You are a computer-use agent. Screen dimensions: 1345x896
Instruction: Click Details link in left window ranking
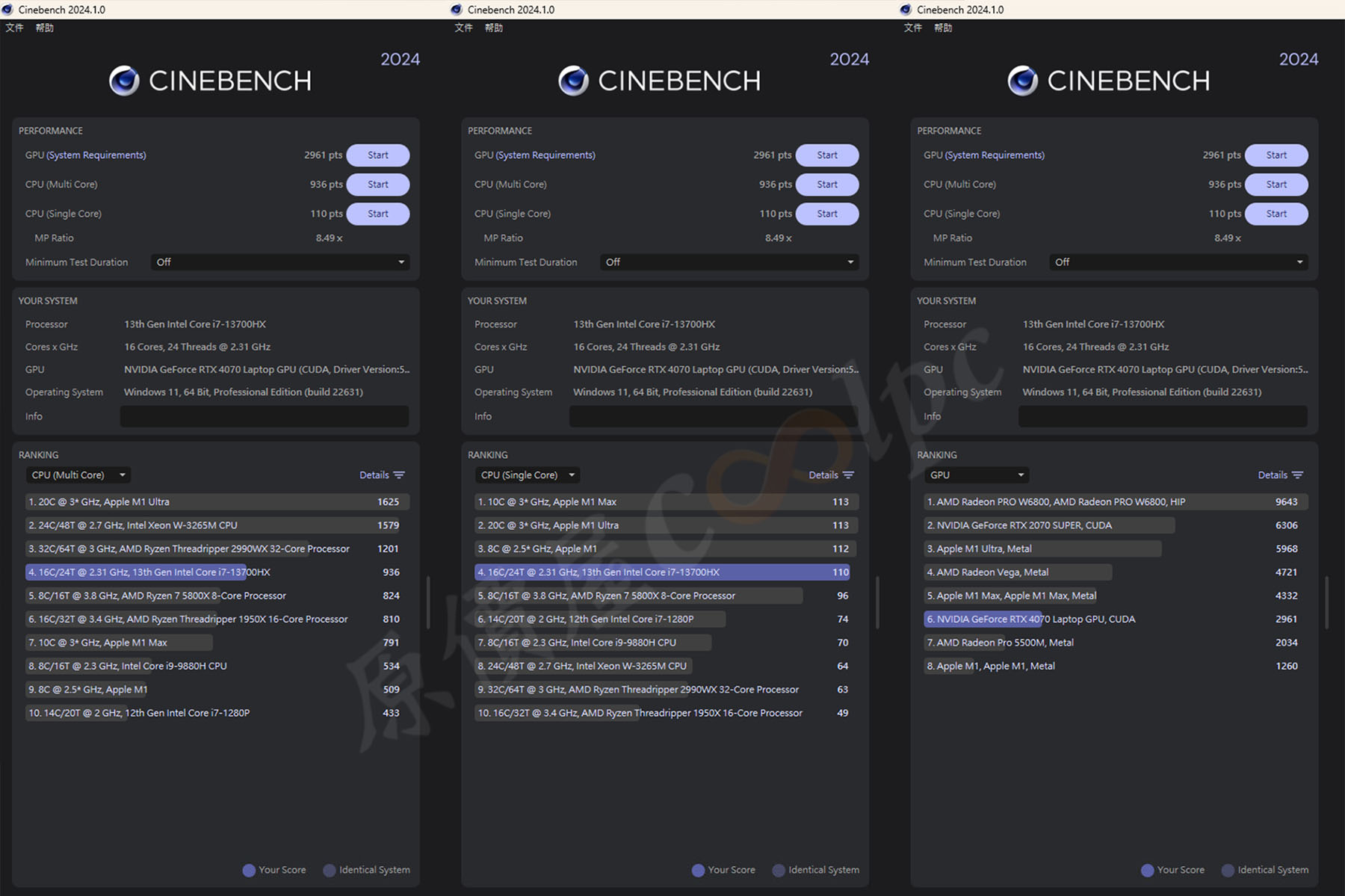374,475
